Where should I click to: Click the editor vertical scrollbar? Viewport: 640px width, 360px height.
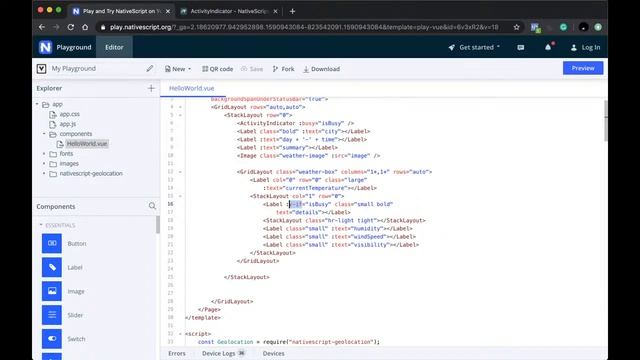point(606,120)
